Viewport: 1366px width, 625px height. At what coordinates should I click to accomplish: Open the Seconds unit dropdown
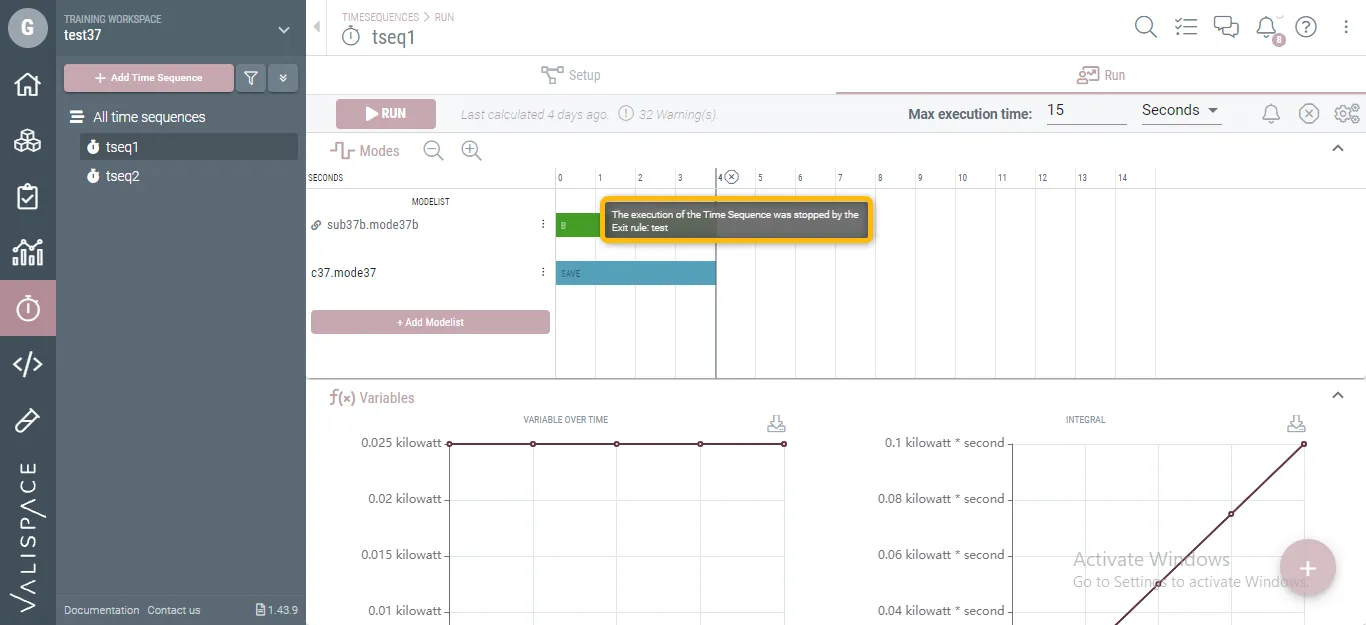(1181, 111)
